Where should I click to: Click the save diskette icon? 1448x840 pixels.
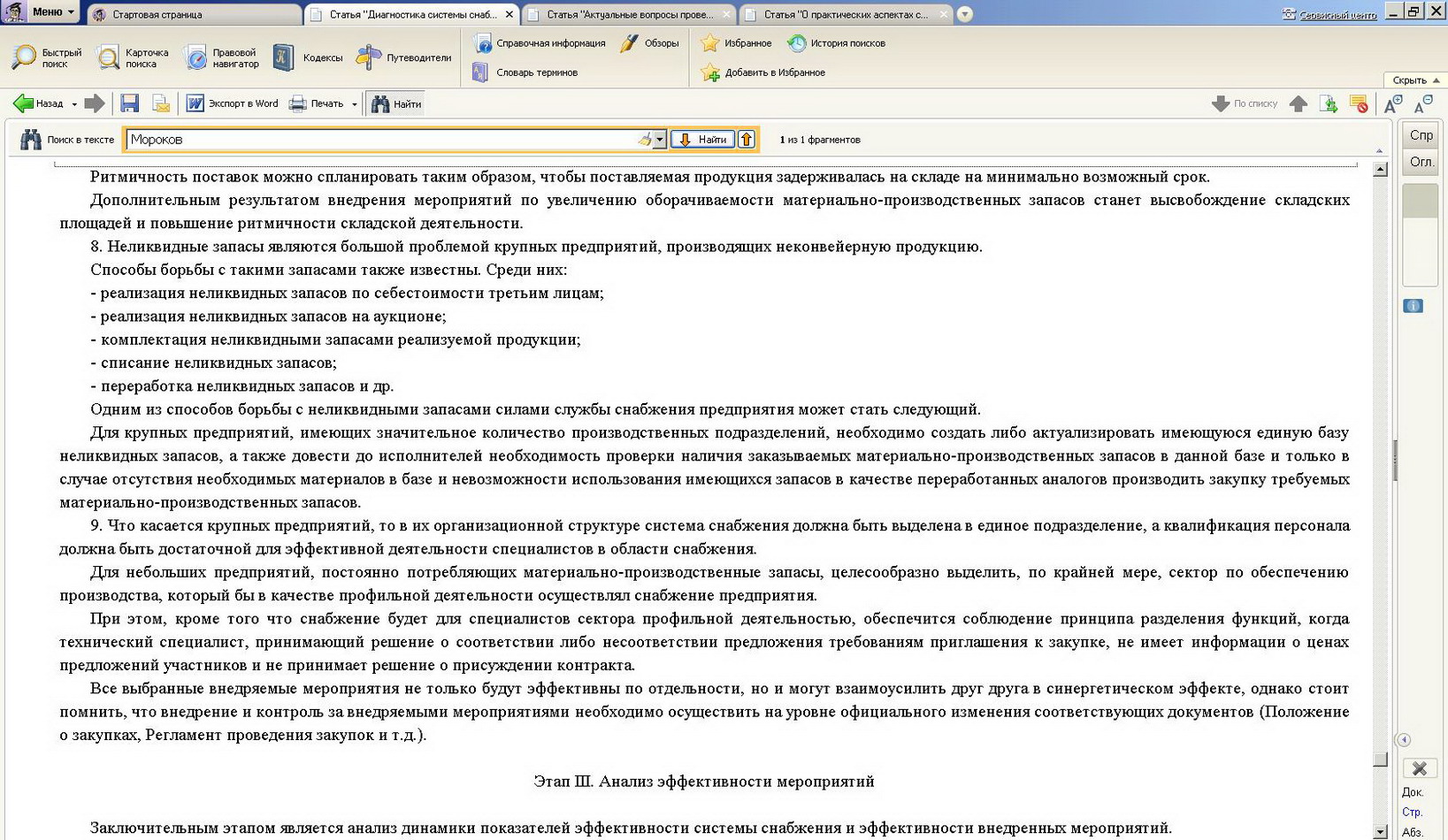point(130,103)
